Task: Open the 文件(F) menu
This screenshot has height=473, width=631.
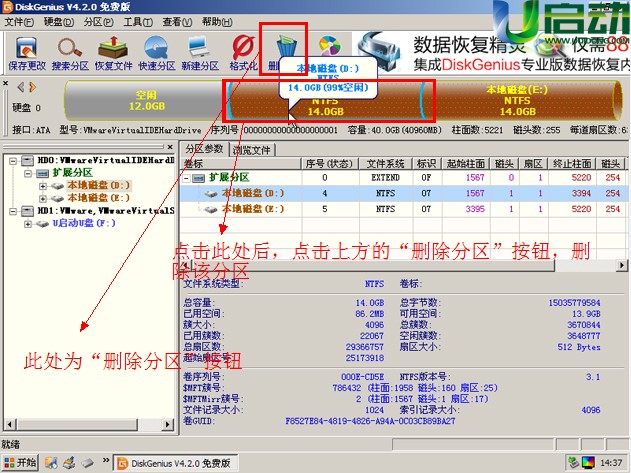Action: 19,22
